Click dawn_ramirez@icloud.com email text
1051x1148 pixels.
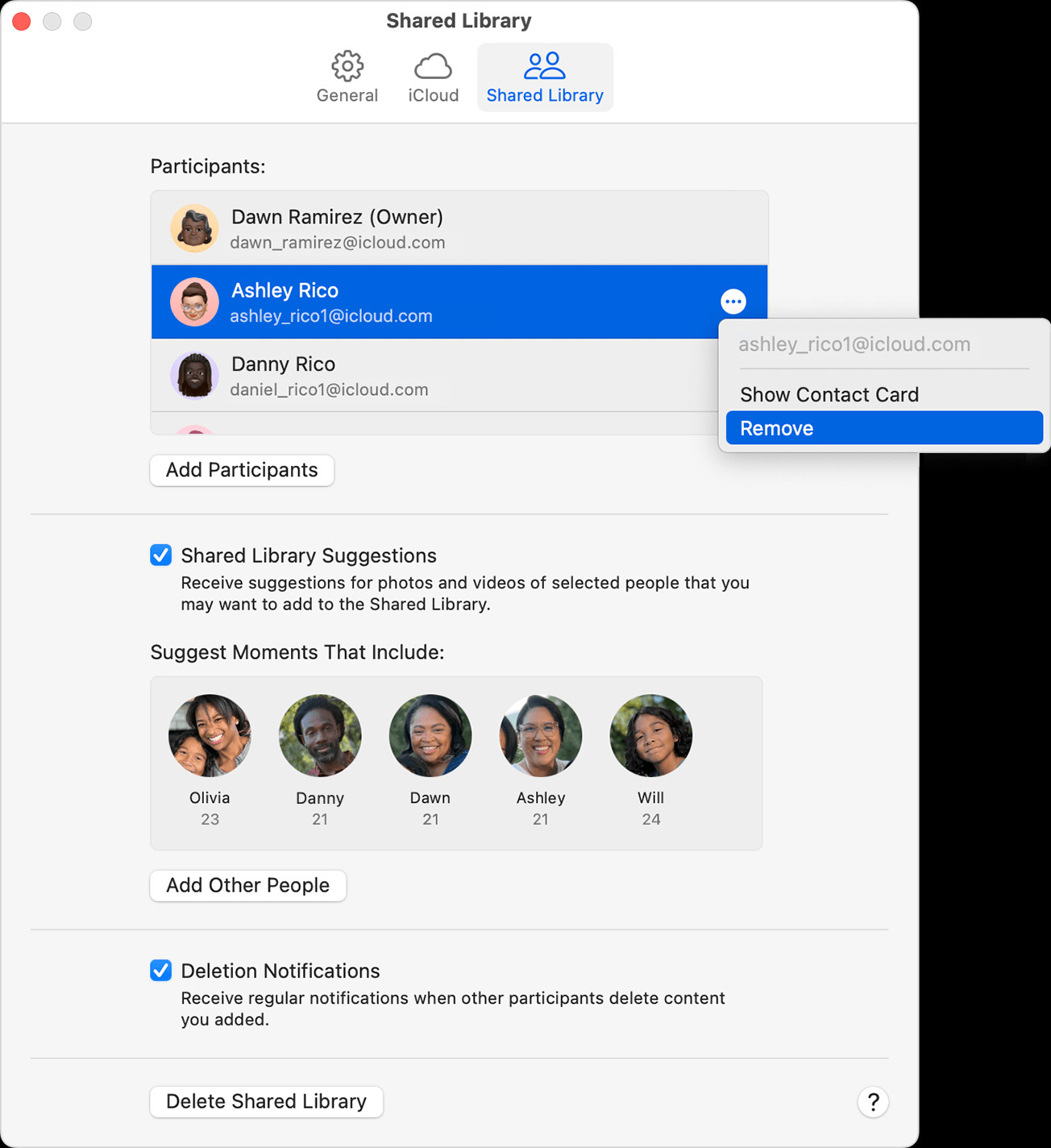[338, 243]
